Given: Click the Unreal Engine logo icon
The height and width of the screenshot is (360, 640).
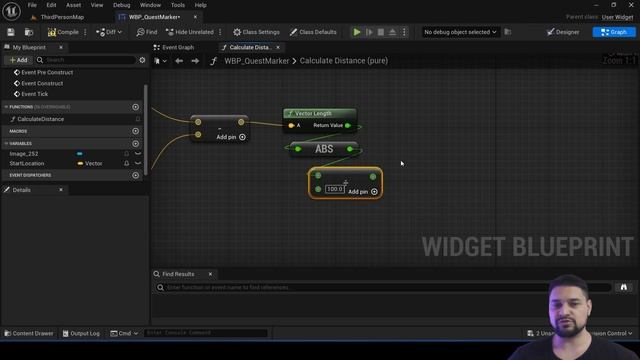Looking at the screenshot, I should [x=11, y=11].
